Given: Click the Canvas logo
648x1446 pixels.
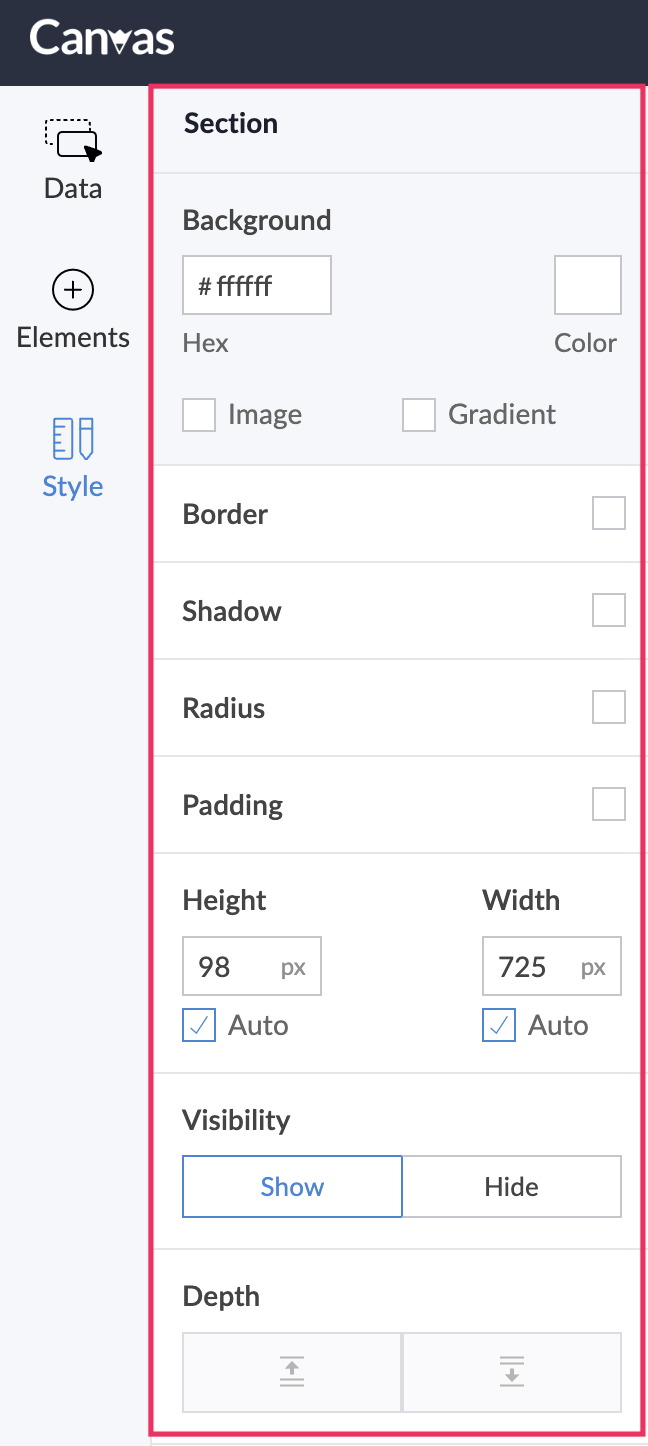Looking at the screenshot, I should point(102,39).
